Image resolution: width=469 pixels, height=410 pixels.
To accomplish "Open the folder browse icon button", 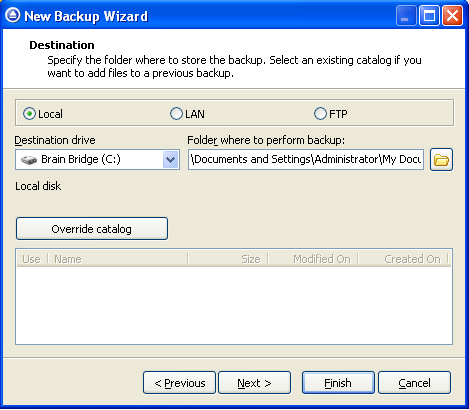I will (441, 160).
